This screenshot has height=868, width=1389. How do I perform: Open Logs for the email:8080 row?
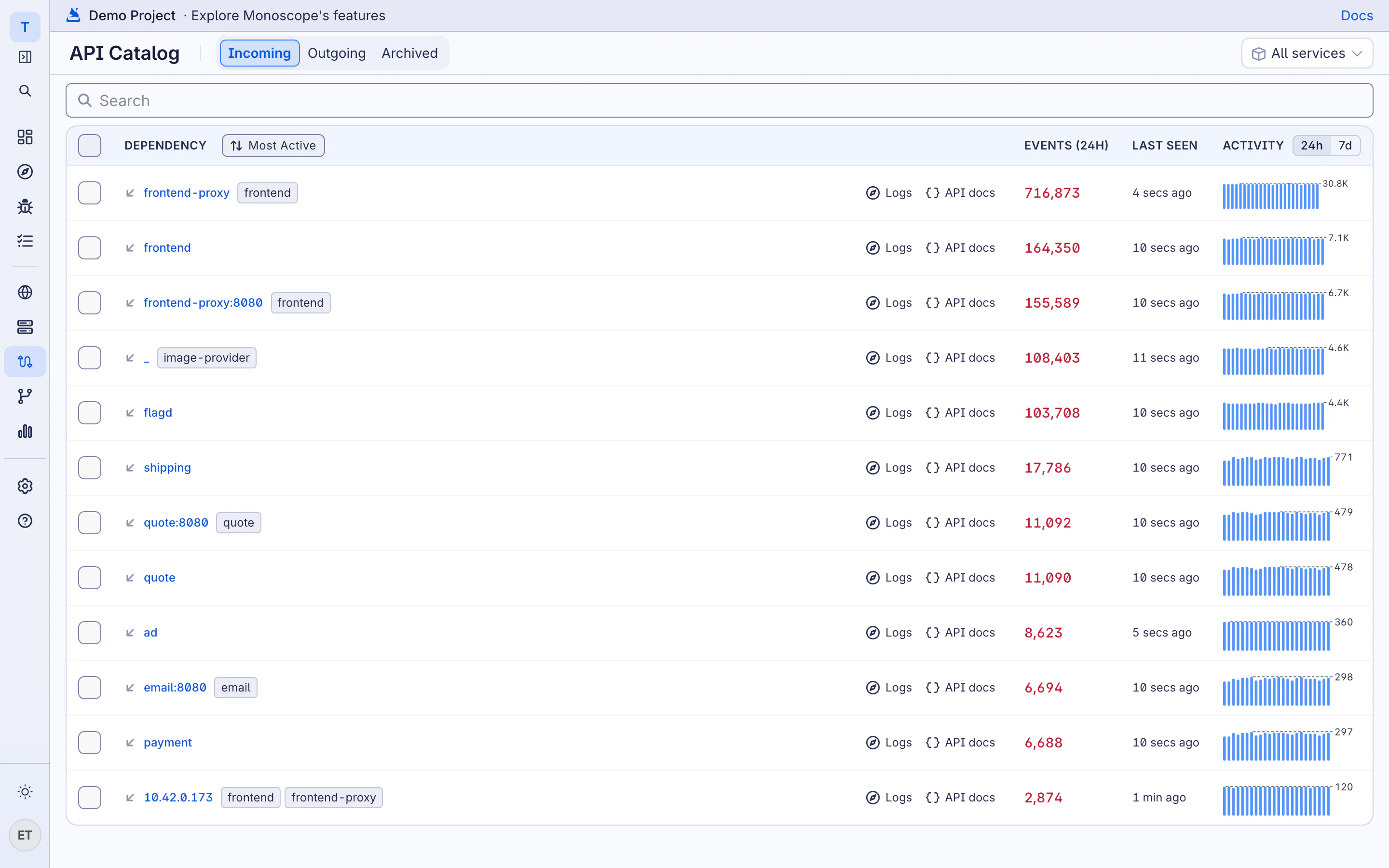point(888,688)
